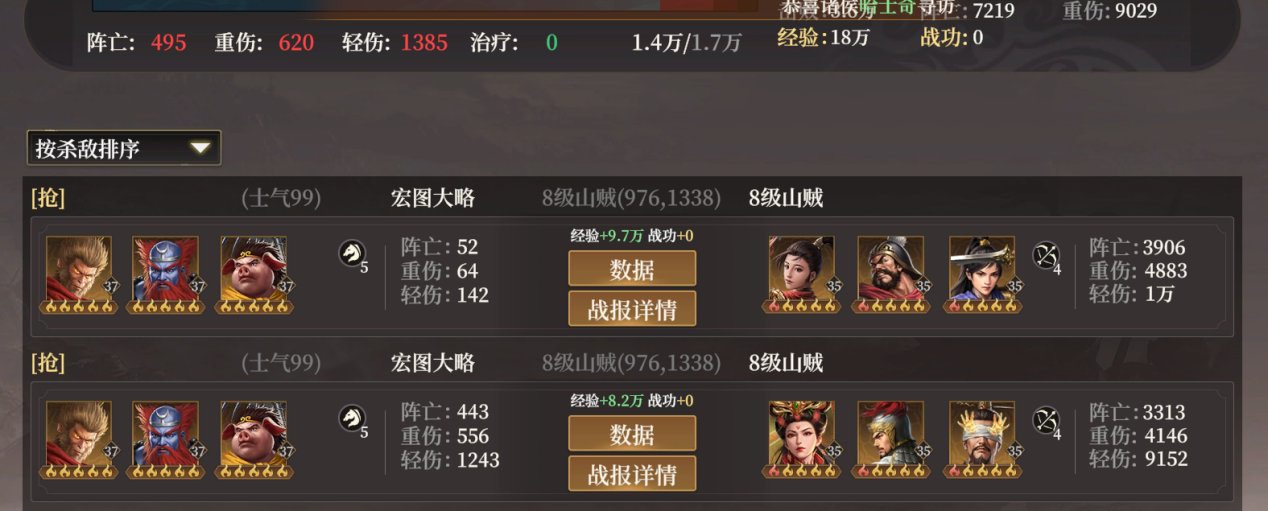The image size is (1268, 511).
Task: Click cavalry troop icon in first battle
Action: (x=352, y=254)
